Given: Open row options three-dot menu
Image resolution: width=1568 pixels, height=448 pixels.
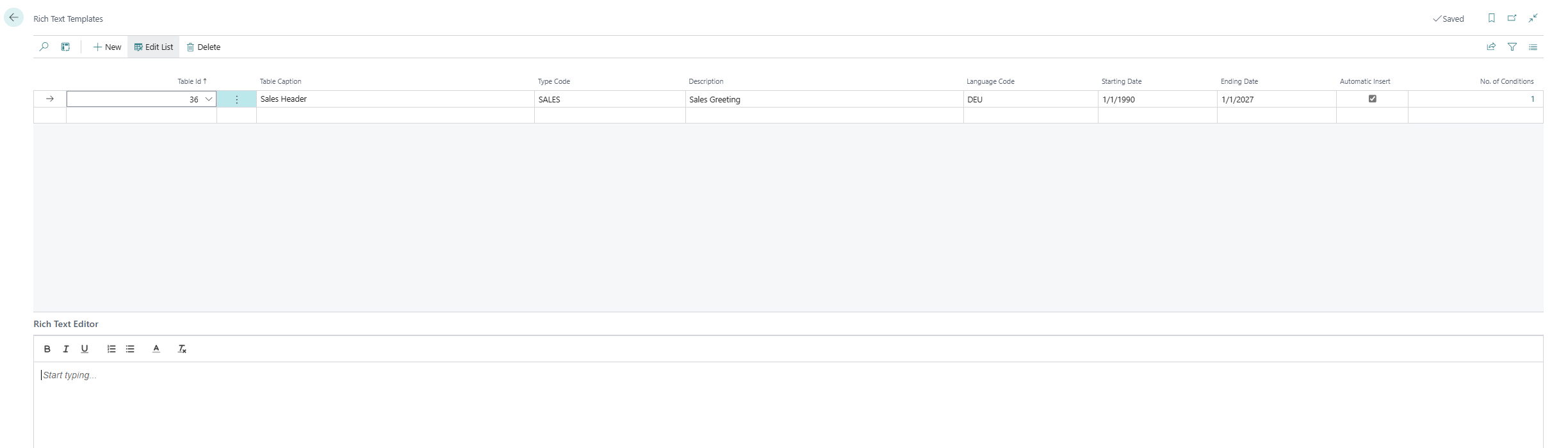Looking at the screenshot, I should 236,99.
